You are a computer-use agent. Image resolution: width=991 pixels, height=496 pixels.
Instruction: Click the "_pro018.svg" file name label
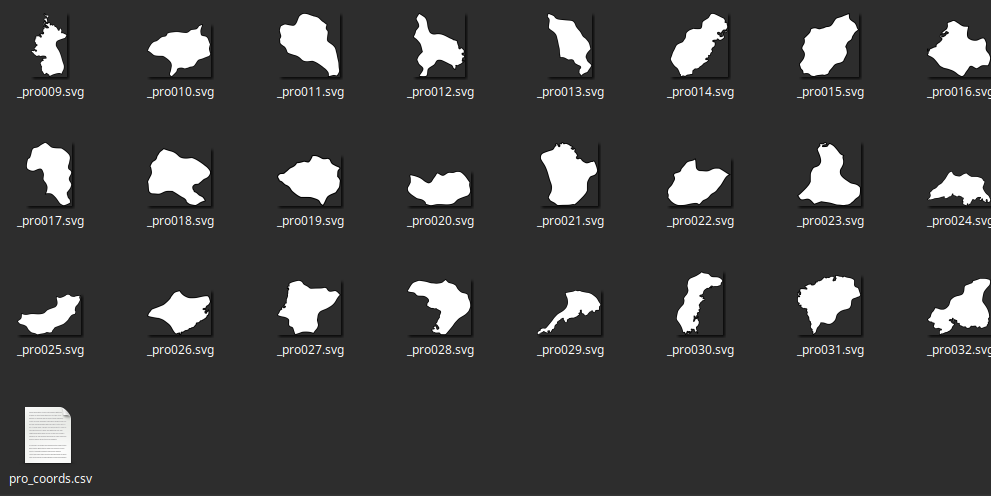click(180, 221)
